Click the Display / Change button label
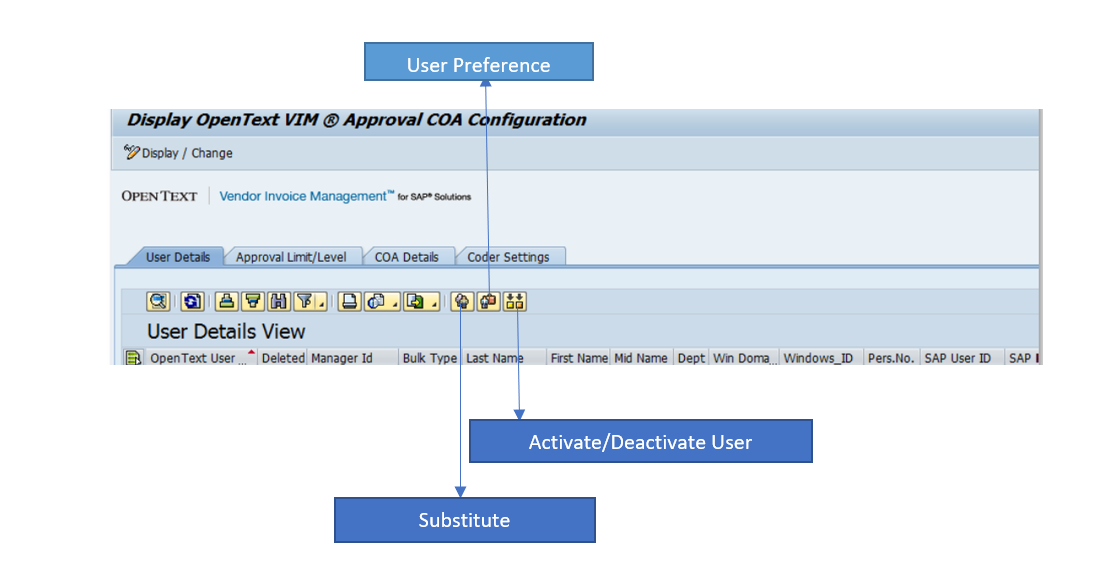The width and height of the screenshot is (1096, 568). pyautogui.click(x=187, y=153)
